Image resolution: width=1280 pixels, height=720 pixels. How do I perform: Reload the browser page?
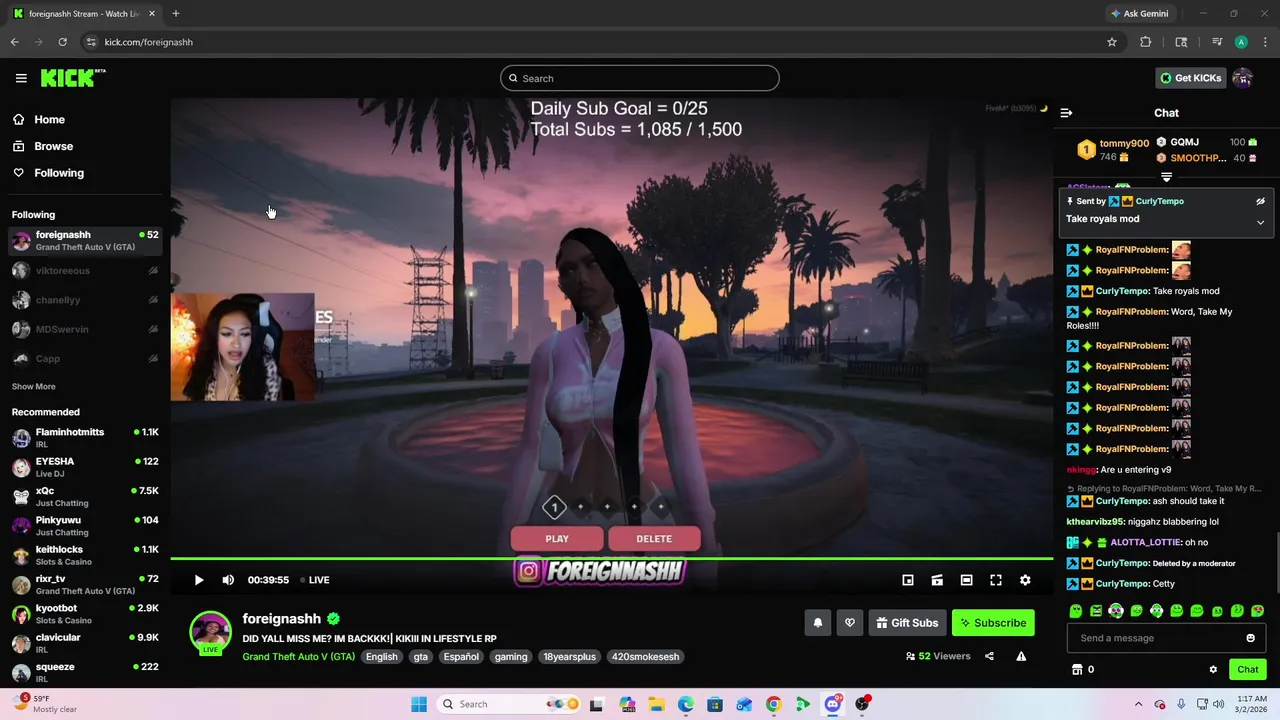point(62,42)
